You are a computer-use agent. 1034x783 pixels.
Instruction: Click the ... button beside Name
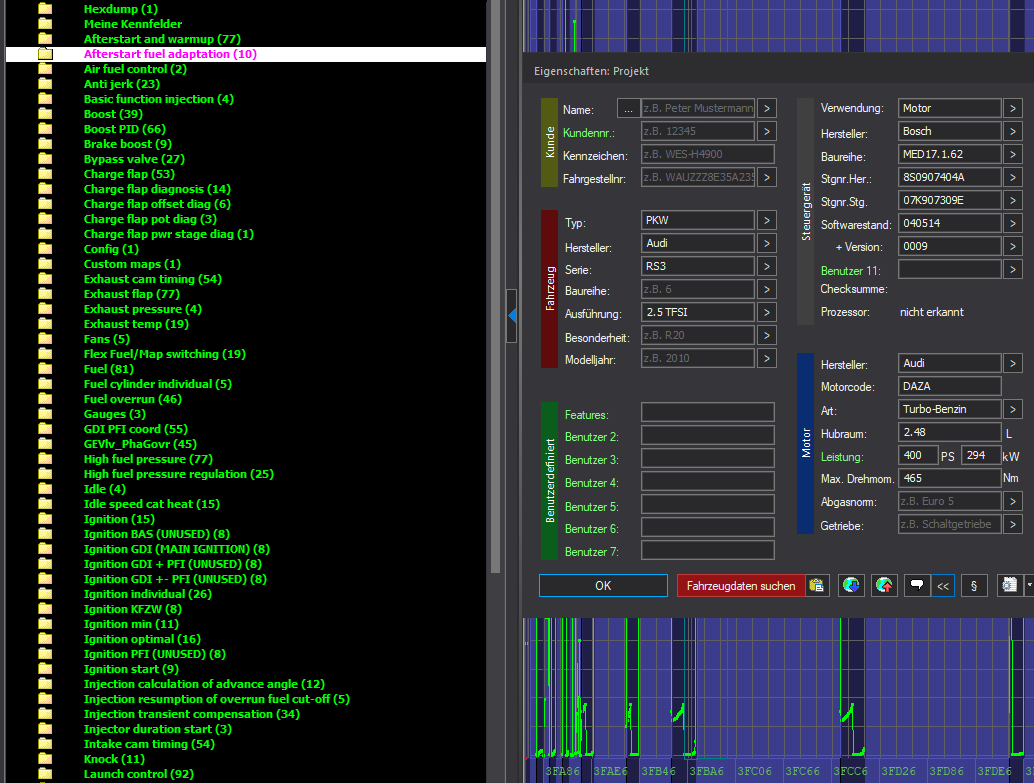point(628,108)
